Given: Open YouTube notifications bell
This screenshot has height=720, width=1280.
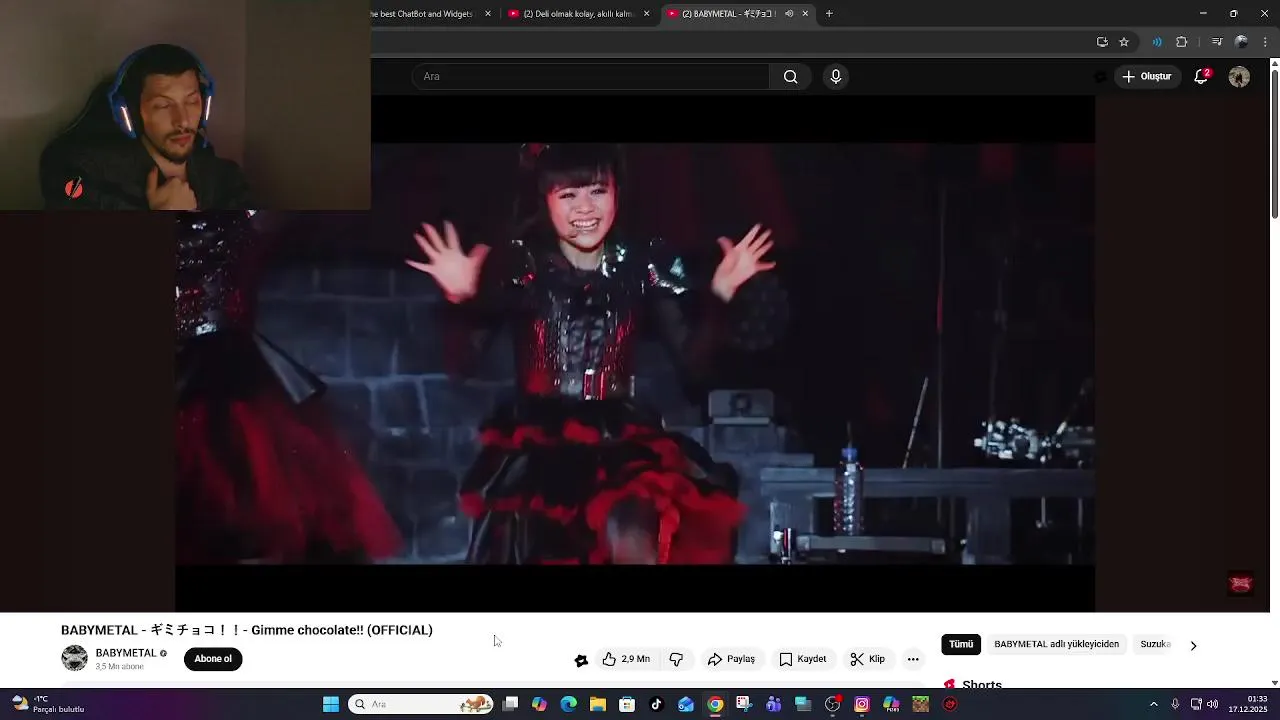Looking at the screenshot, I should click(x=1201, y=77).
